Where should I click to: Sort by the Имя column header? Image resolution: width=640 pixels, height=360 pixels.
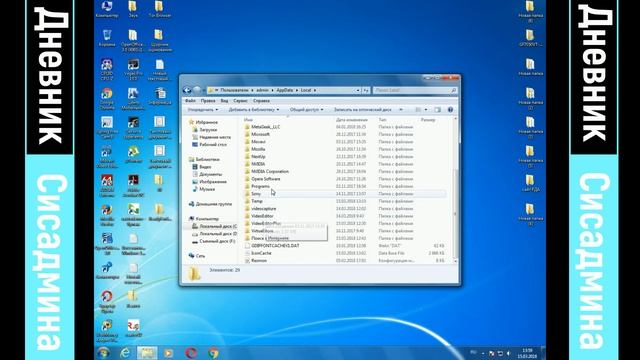248,120
